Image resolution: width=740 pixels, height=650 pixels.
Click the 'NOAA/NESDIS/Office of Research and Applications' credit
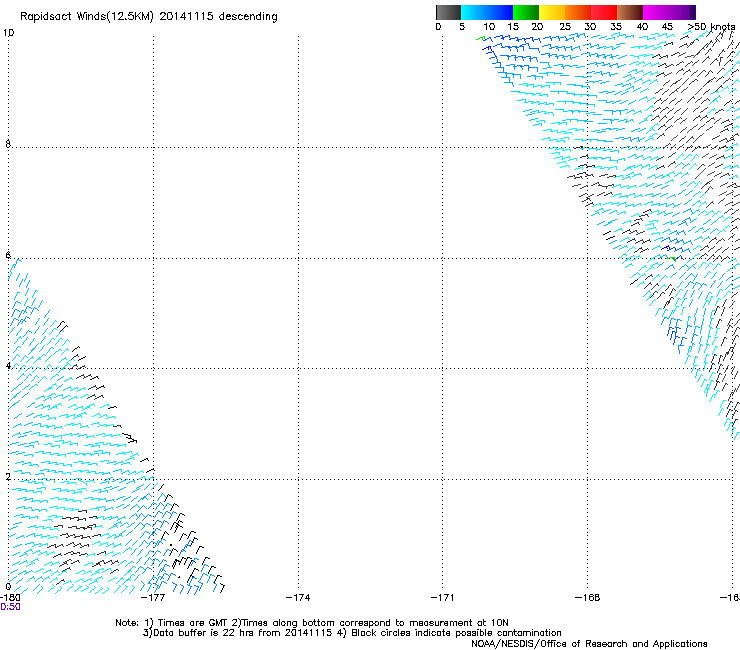pyautogui.click(x=589, y=644)
